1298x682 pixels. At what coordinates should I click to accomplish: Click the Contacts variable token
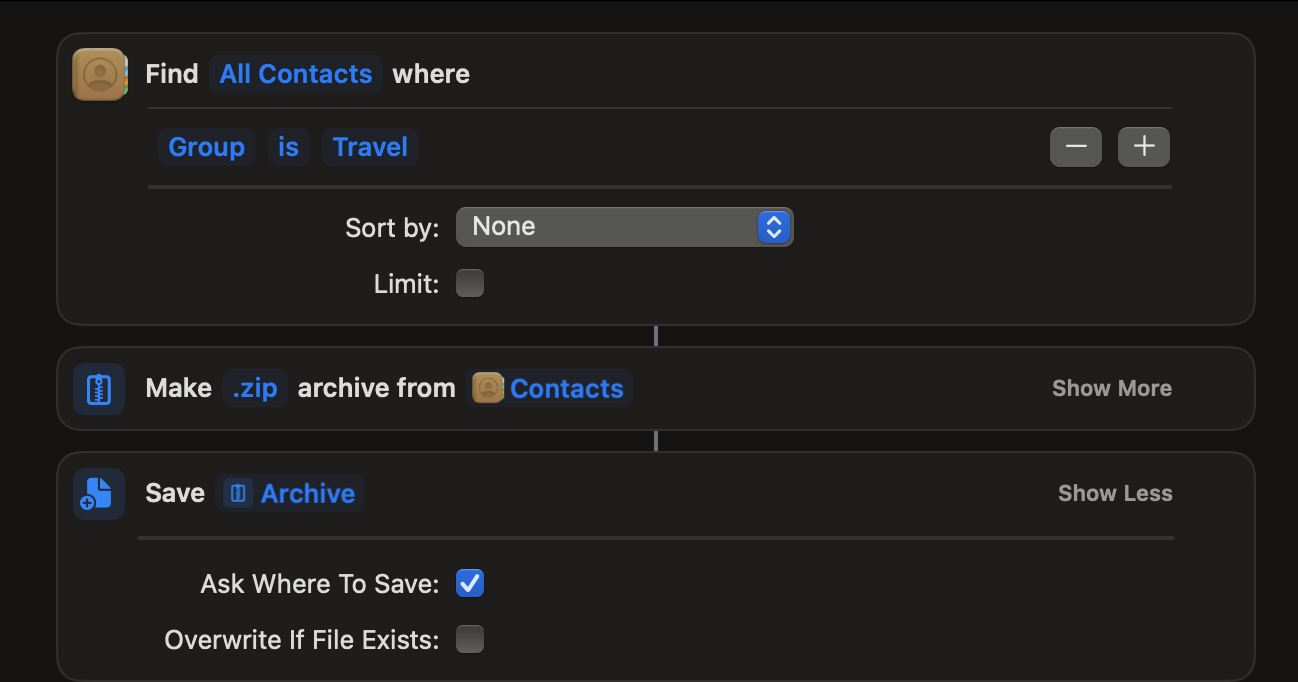[x=566, y=388]
